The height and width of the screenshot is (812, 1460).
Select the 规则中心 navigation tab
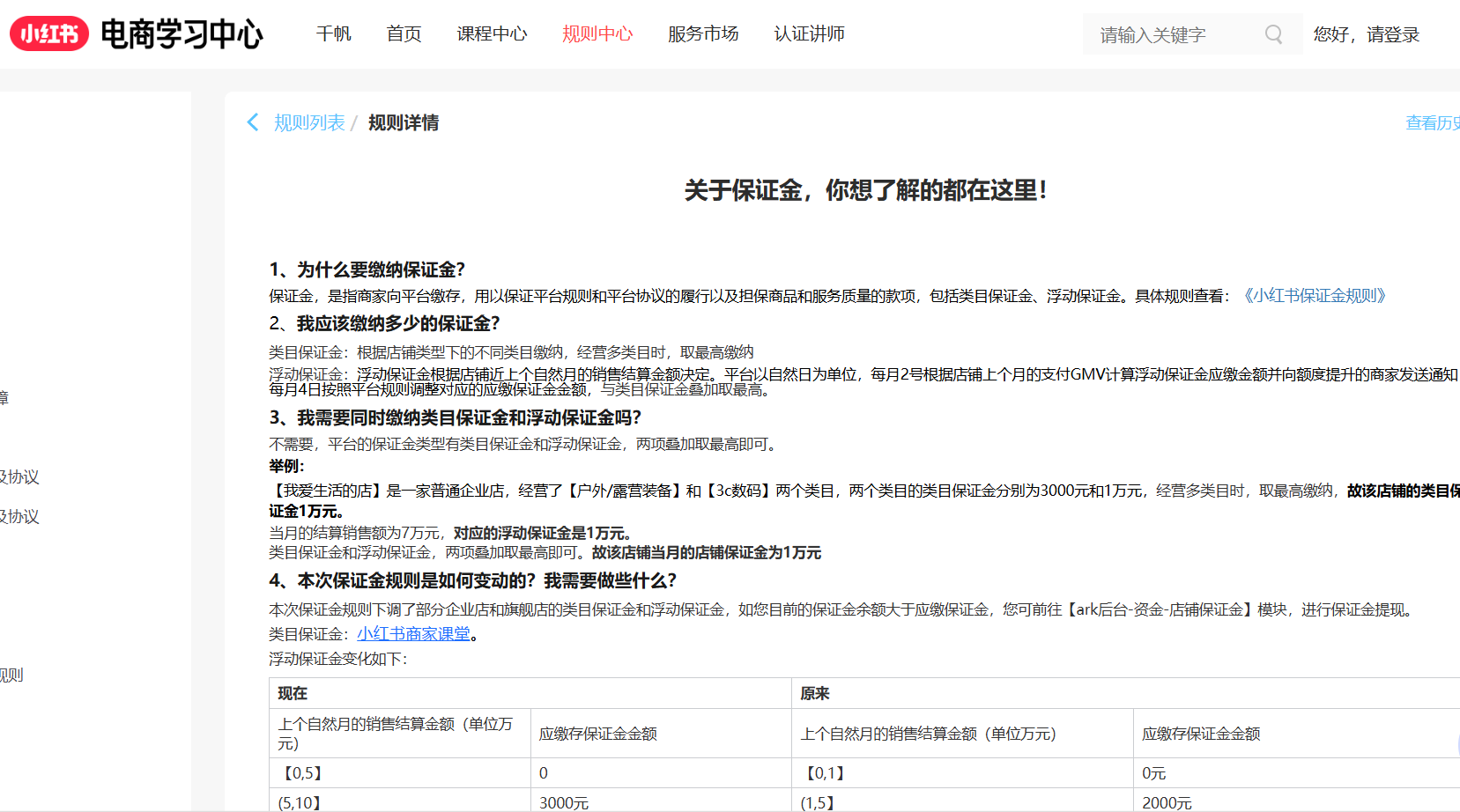pyautogui.click(x=597, y=33)
